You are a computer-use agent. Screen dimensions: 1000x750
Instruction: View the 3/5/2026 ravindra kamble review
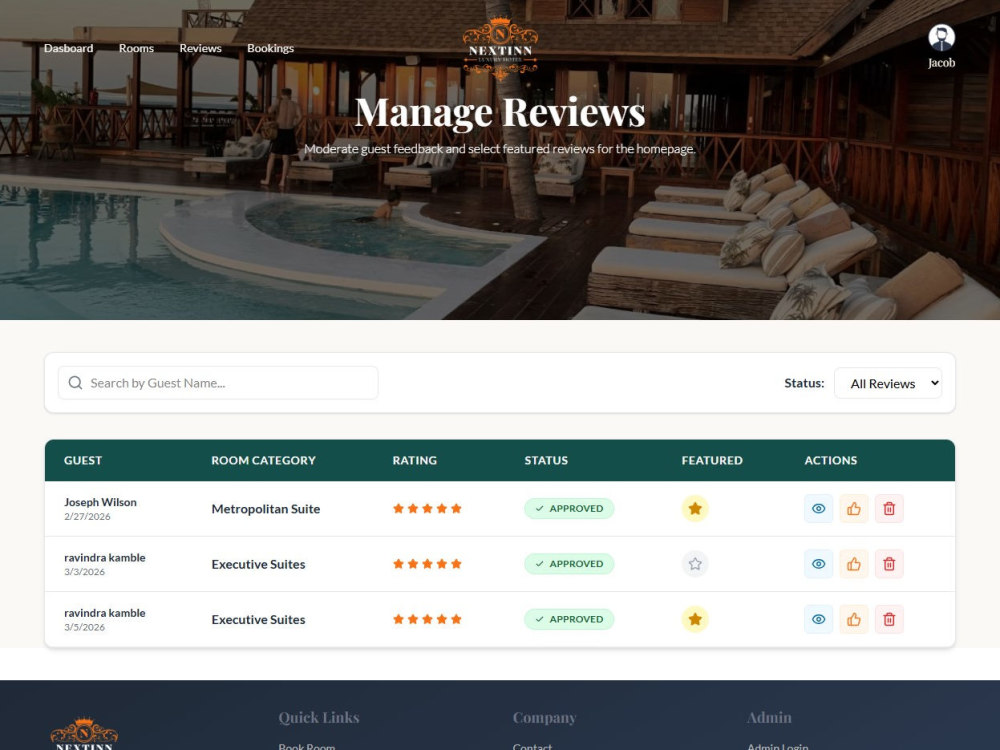tap(818, 619)
